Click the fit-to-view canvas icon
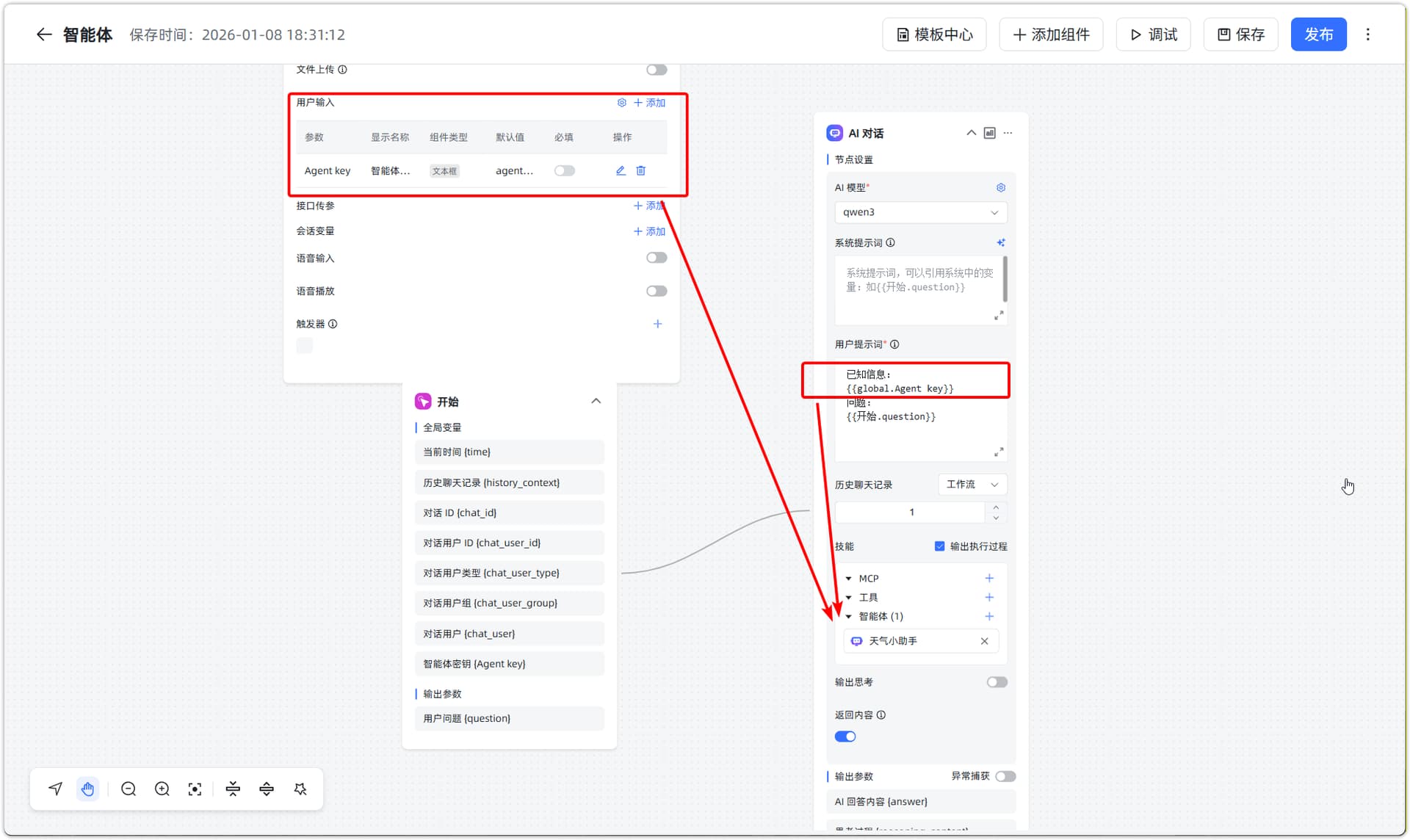 [x=195, y=789]
